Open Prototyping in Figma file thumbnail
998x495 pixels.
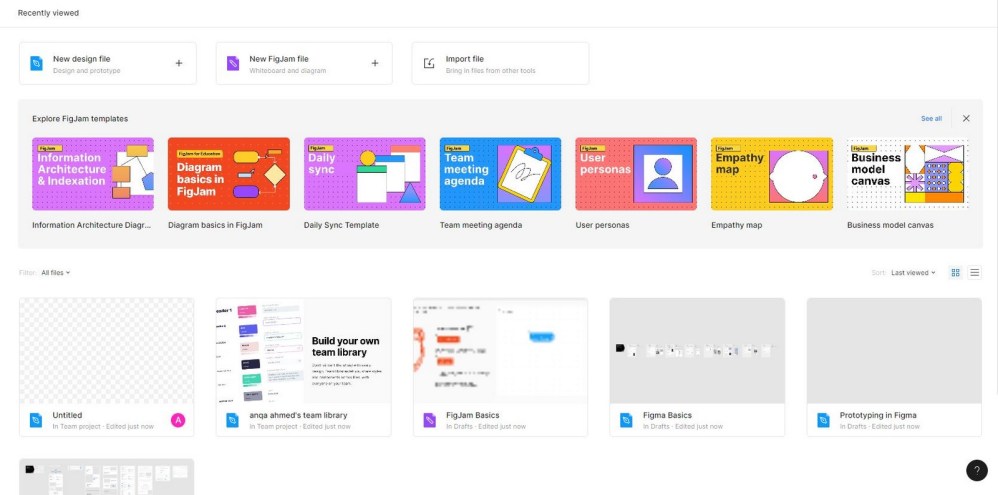pyautogui.click(x=894, y=351)
